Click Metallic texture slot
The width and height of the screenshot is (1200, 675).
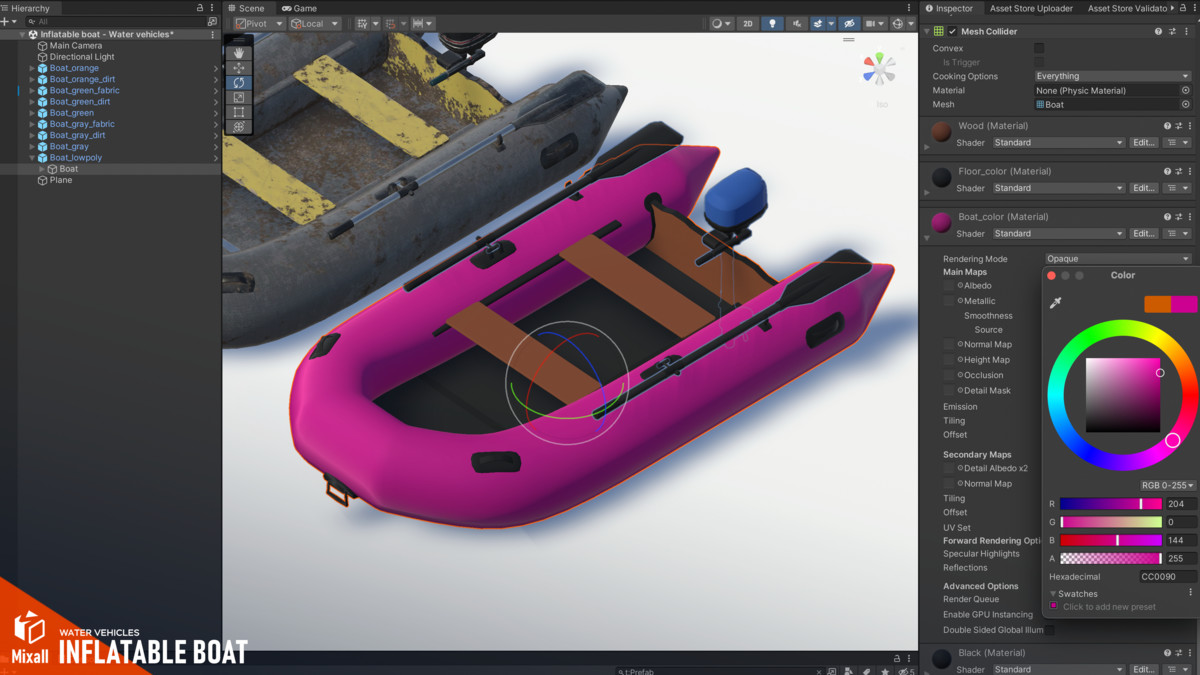948,301
